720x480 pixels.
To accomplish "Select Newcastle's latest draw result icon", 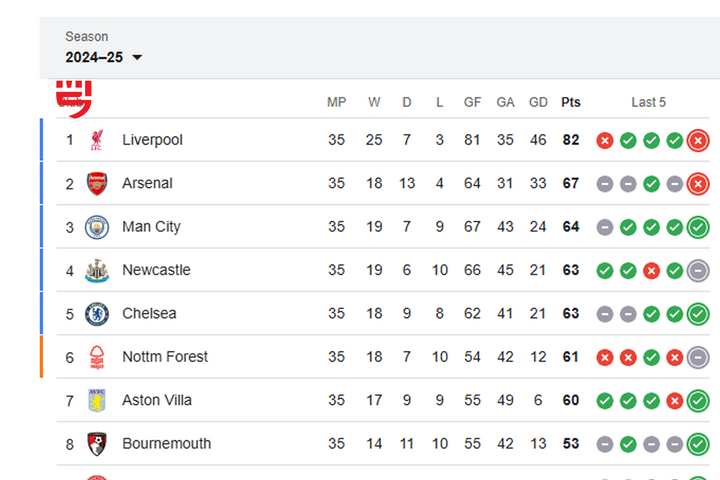I will coord(698,271).
